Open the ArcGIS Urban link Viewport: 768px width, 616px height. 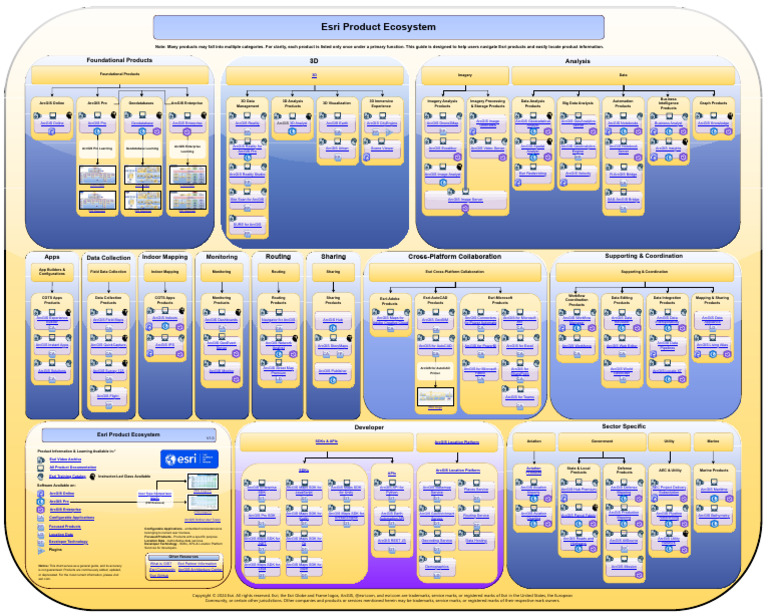337,148
